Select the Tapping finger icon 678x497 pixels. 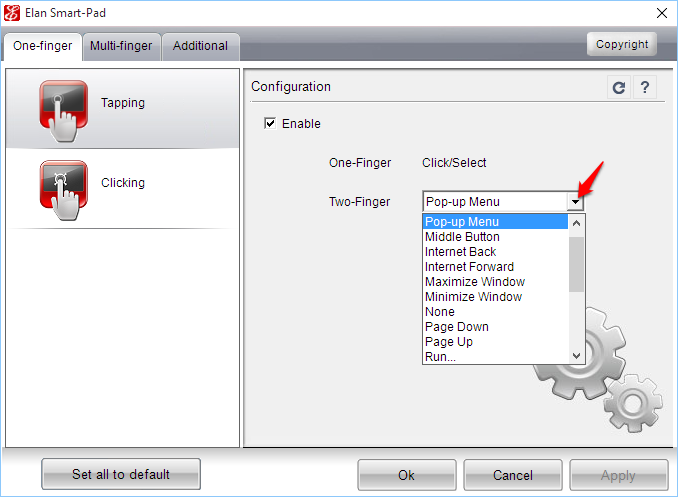[x=64, y=111]
